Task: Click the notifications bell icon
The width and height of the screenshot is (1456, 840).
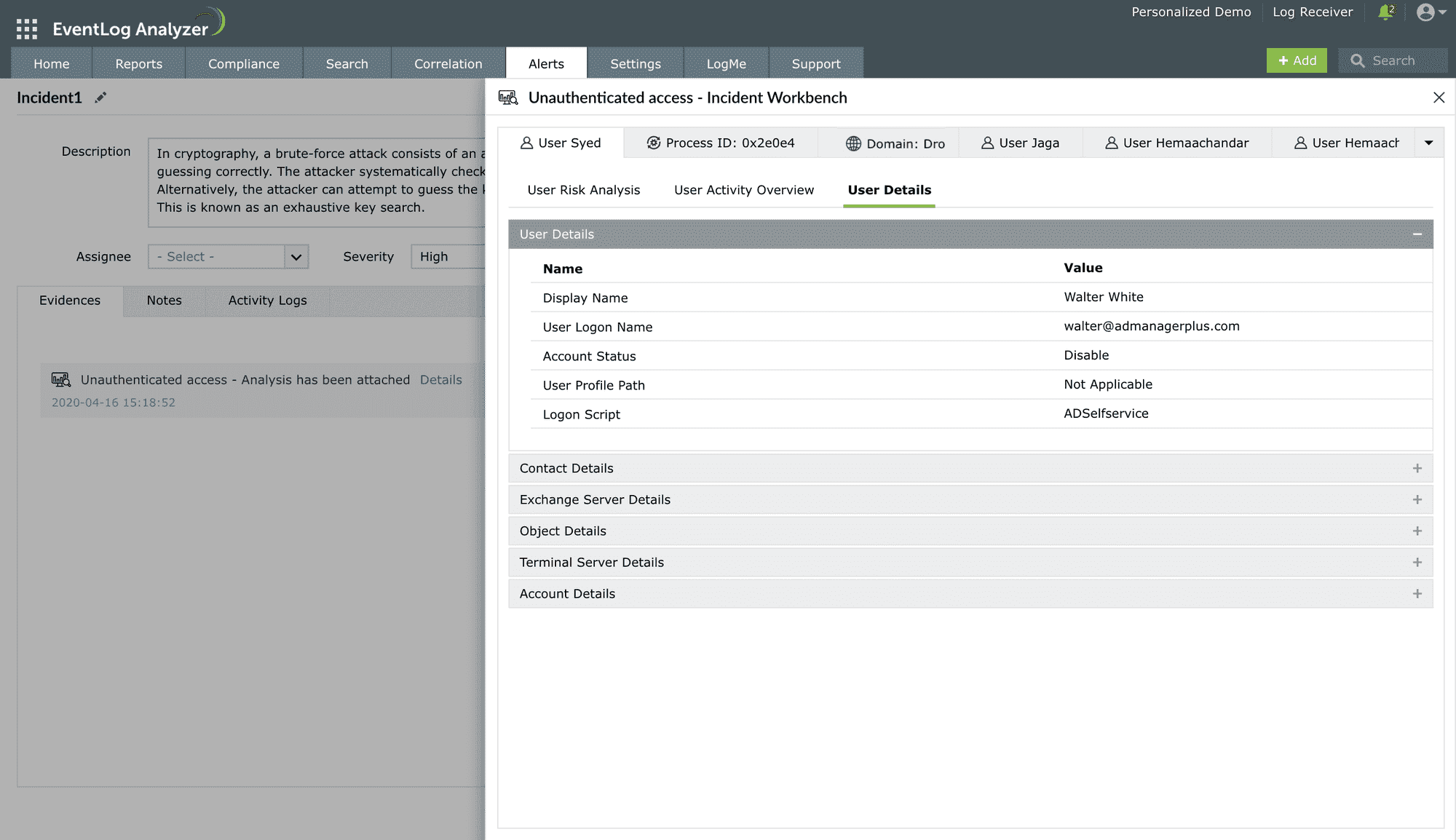Action: (x=1385, y=12)
